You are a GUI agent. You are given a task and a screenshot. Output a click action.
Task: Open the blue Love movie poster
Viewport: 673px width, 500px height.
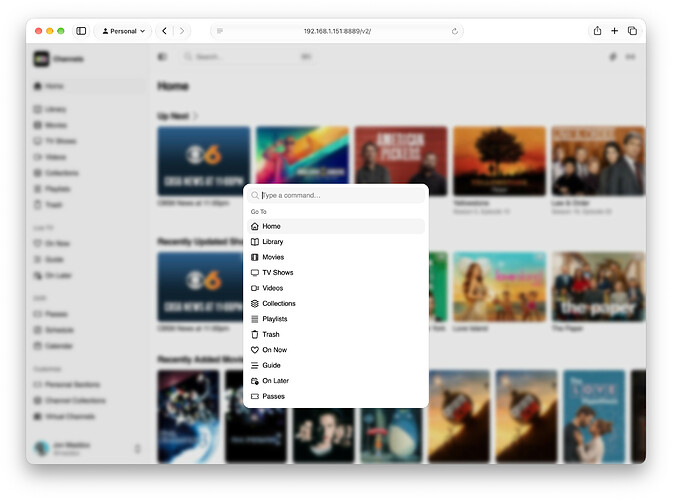coord(594,416)
